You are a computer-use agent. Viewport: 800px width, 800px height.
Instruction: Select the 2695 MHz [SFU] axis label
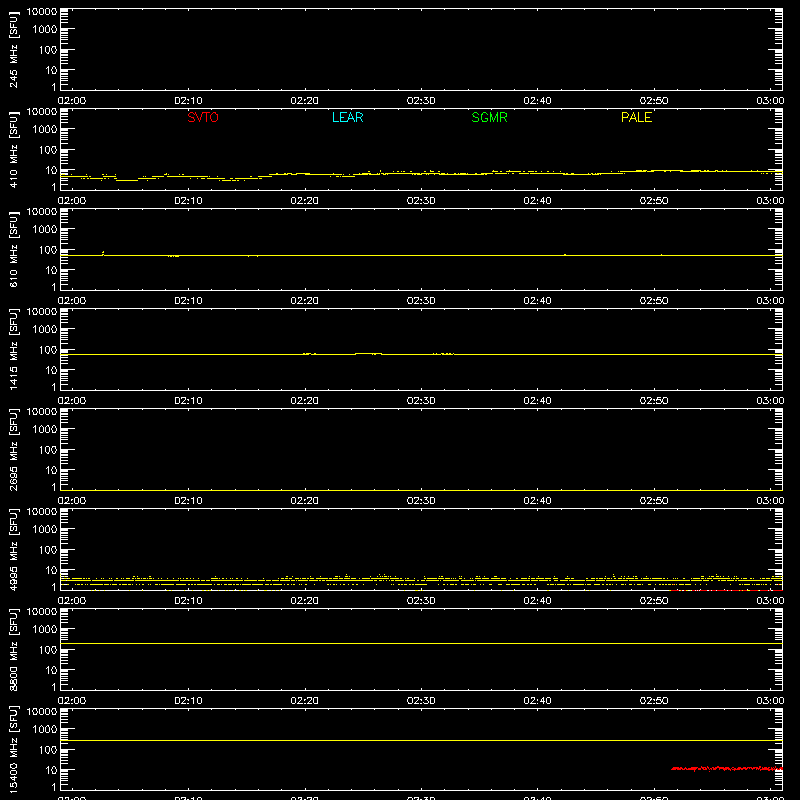point(13,450)
